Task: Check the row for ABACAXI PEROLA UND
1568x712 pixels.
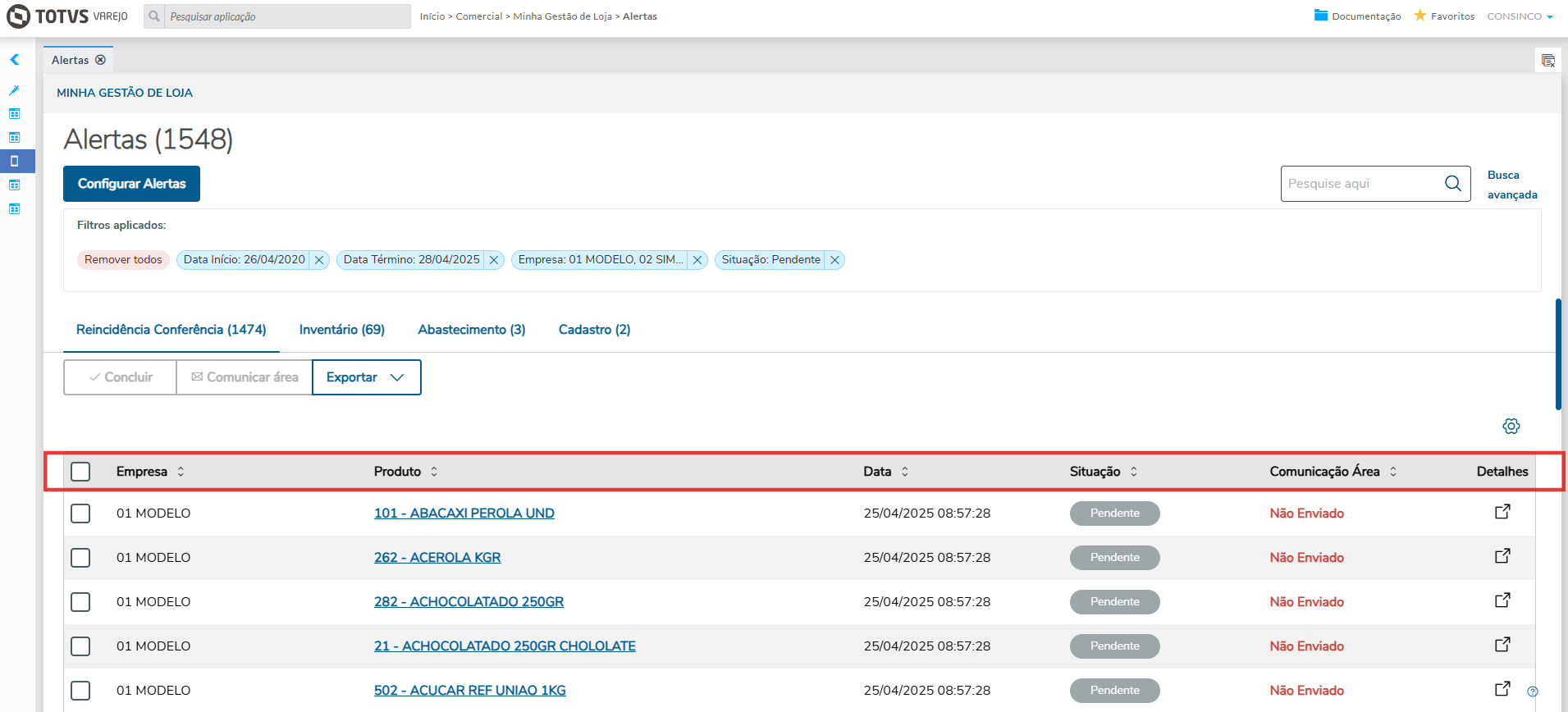Action: (x=80, y=513)
